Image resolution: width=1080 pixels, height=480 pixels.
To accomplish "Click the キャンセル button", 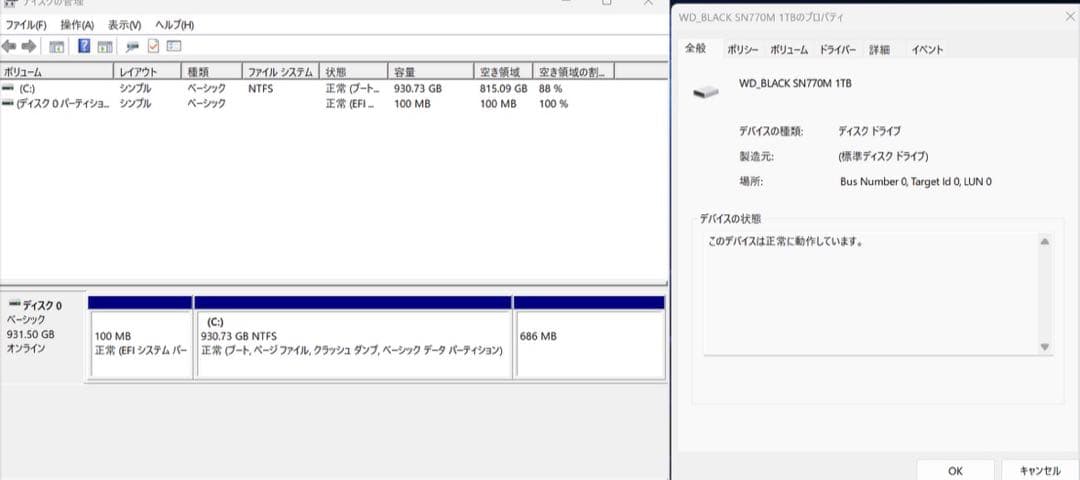I will (1040, 470).
